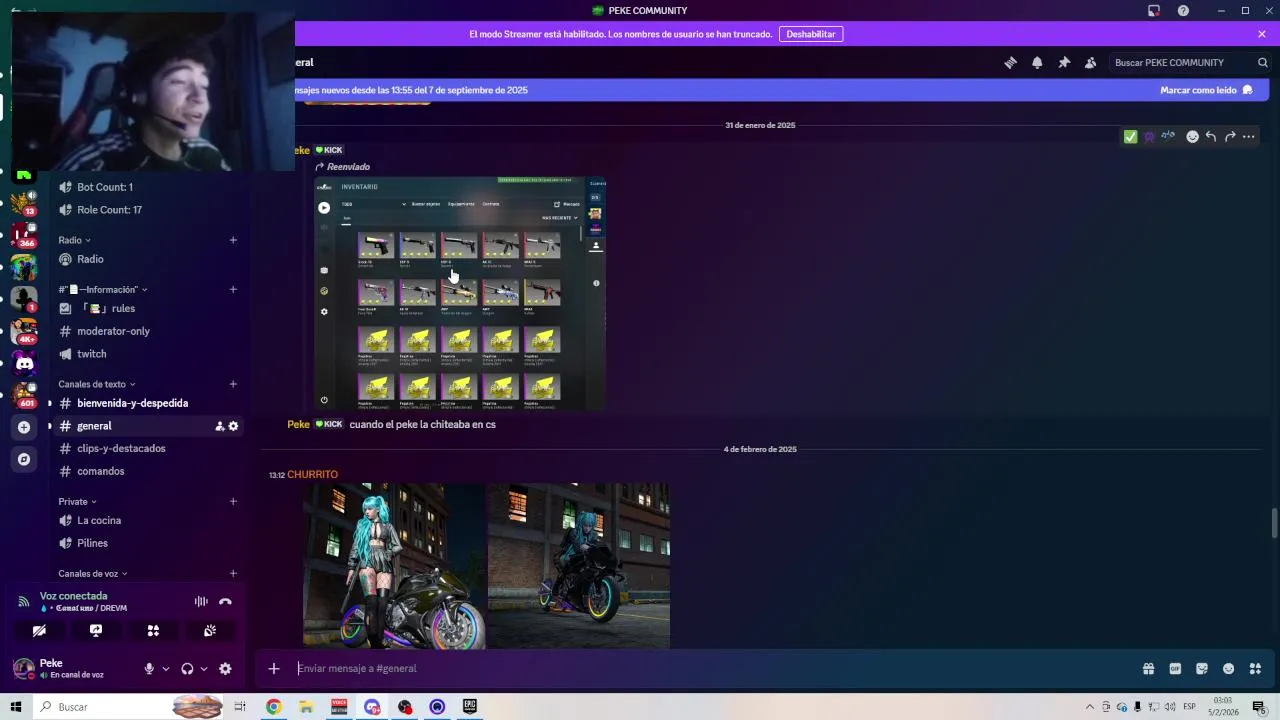Deafen with the headphones icon
The height and width of the screenshot is (720, 1280).
(187, 669)
